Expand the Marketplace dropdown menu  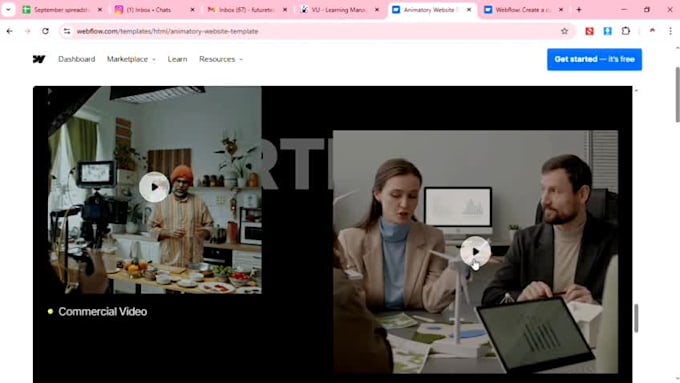[131, 59]
